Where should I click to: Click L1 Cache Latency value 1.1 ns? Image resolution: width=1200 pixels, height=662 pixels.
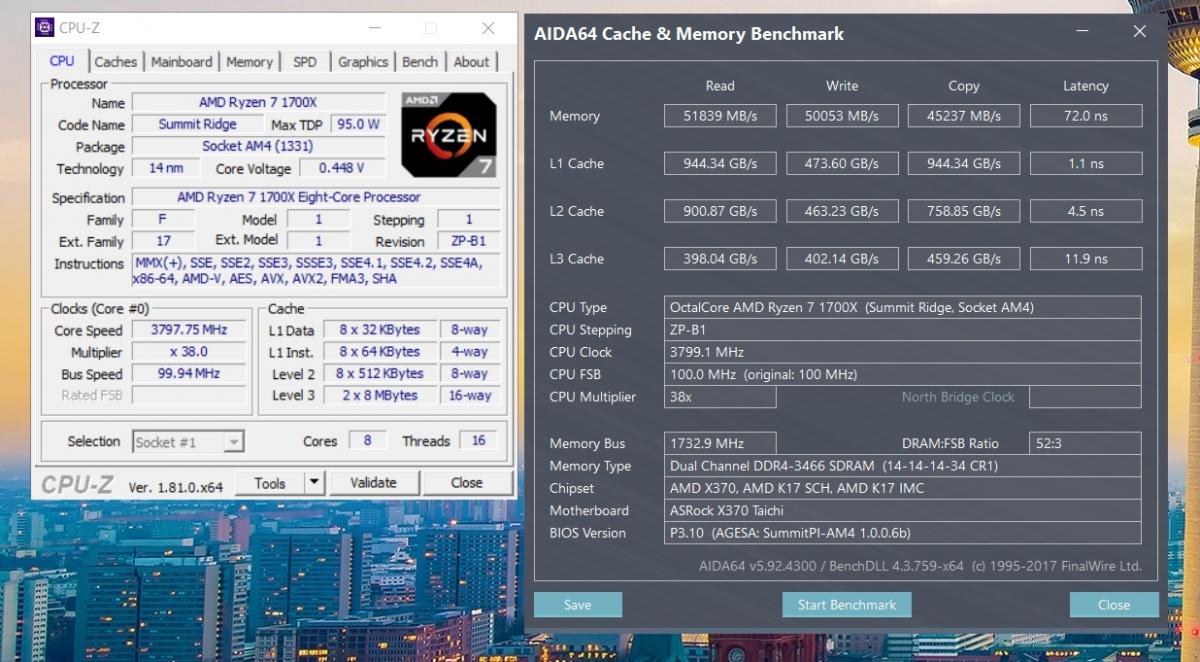(x=1086, y=163)
